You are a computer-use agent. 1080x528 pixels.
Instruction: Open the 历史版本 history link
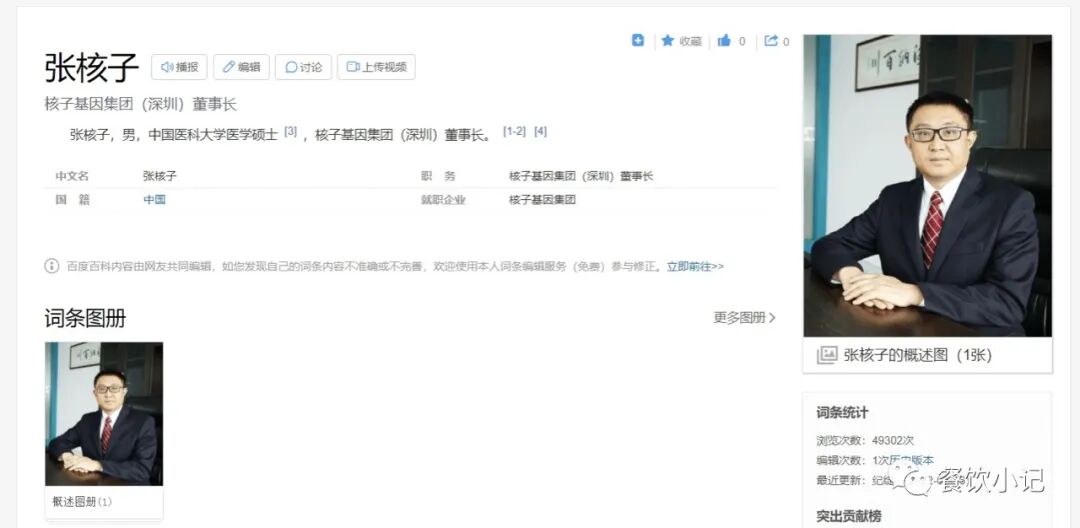tap(911, 461)
